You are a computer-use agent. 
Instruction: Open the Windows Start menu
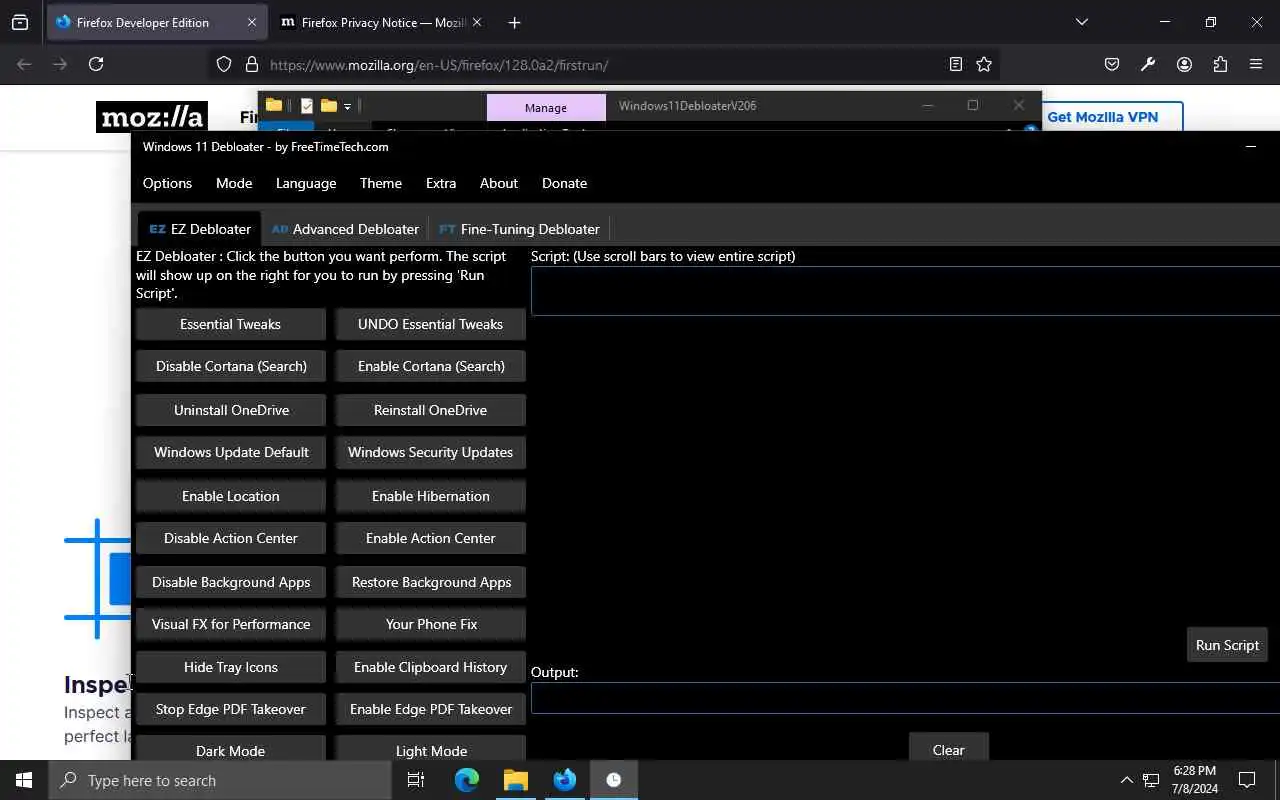click(x=24, y=780)
